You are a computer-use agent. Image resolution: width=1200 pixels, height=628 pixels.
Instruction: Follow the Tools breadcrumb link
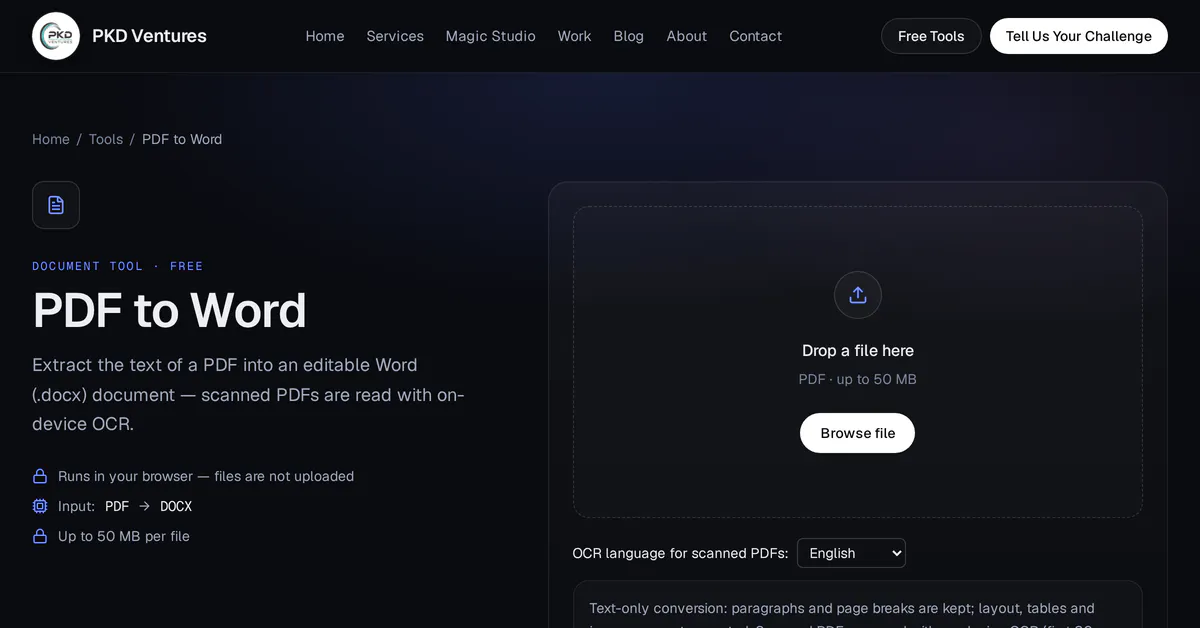coord(106,139)
